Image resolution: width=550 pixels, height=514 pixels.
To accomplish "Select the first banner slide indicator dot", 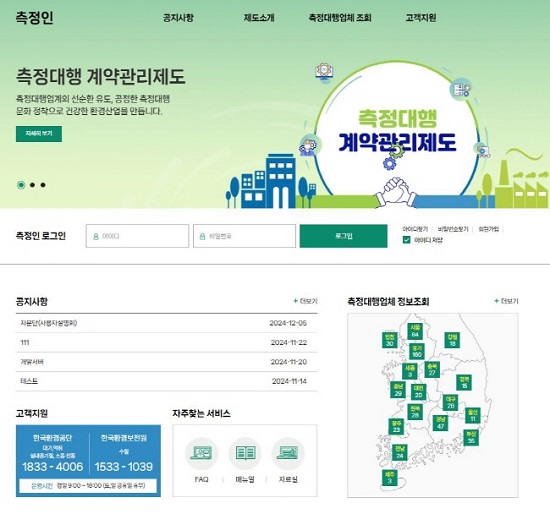I will pyautogui.click(x=21, y=185).
